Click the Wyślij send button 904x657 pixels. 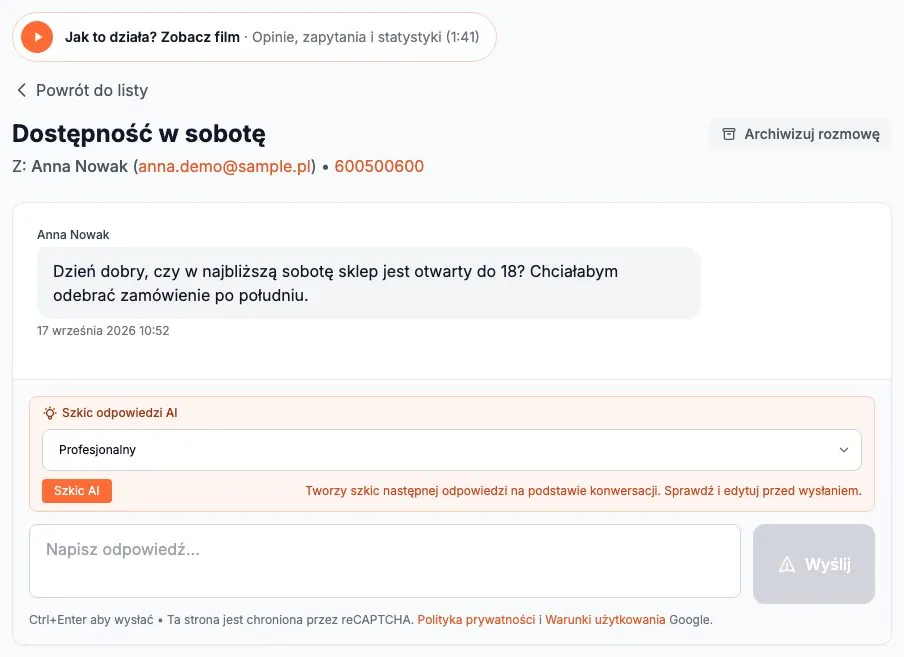click(813, 564)
